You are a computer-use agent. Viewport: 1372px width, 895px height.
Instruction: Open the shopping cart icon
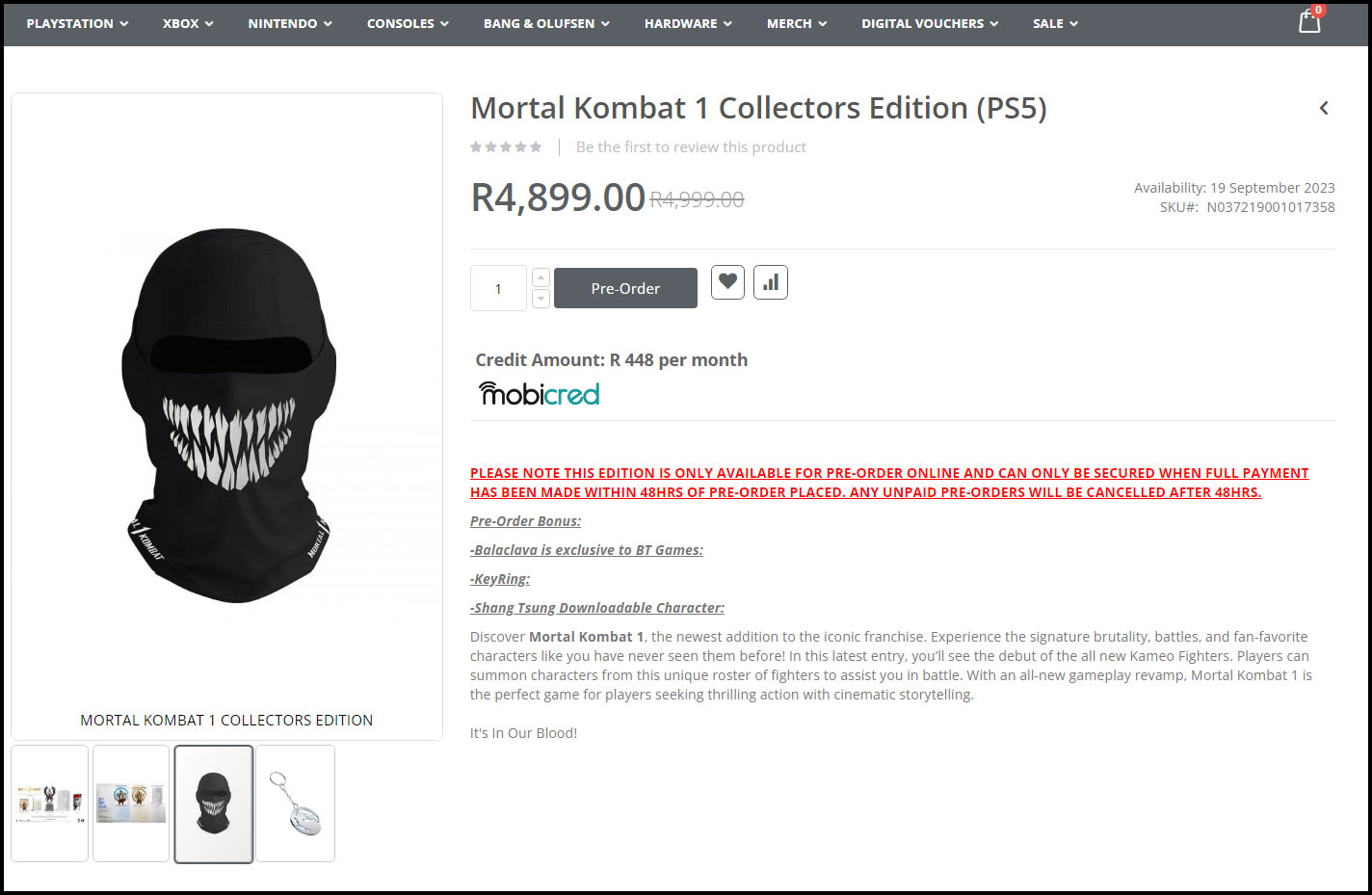(x=1308, y=21)
